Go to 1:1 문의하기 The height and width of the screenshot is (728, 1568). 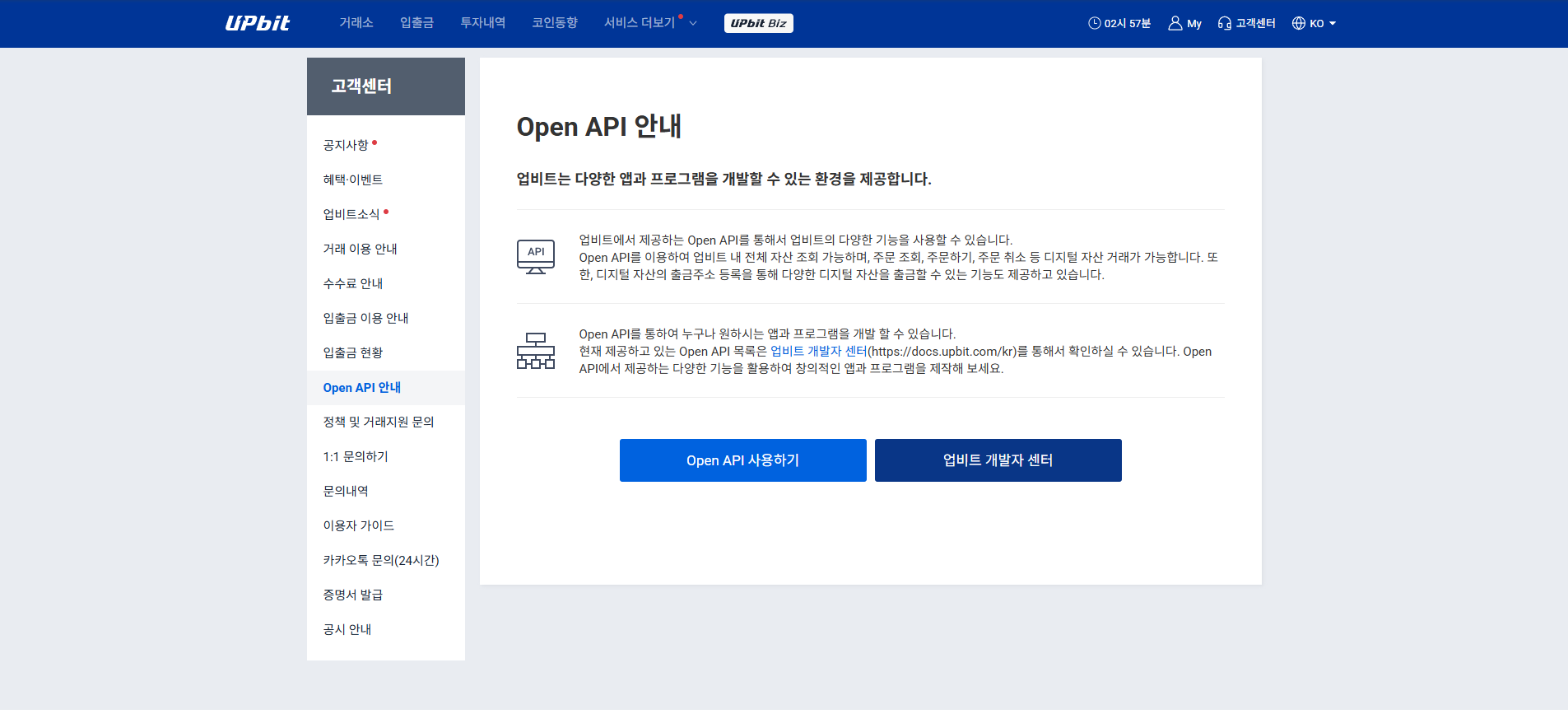point(355,456)
